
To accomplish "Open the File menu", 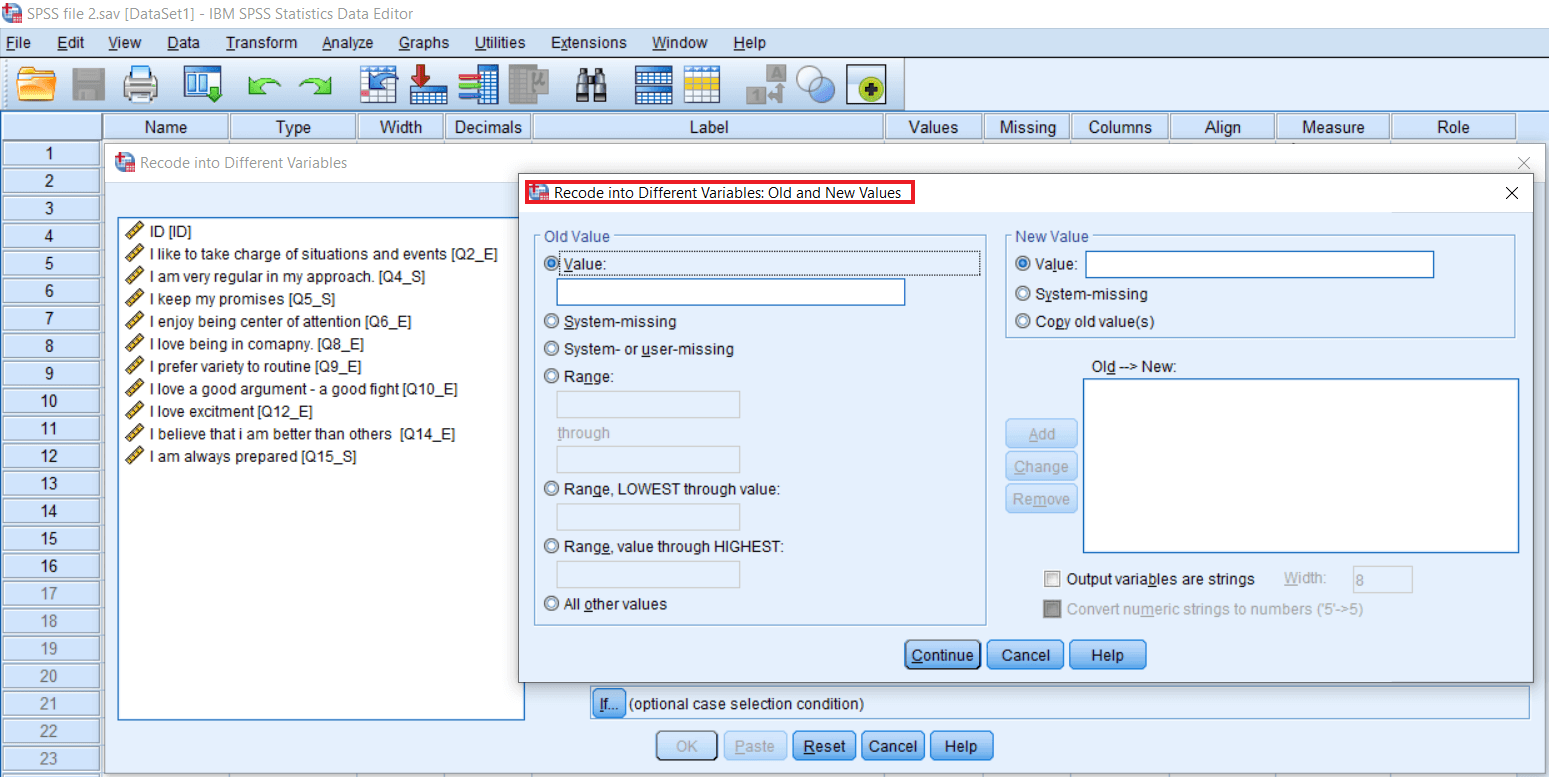I will tap(18, 43).
